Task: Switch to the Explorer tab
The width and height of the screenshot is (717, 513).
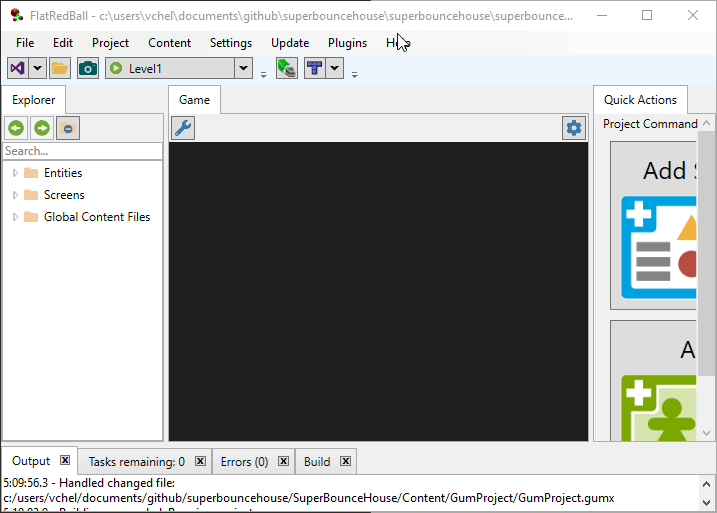Action: click(x=33, y=100)
